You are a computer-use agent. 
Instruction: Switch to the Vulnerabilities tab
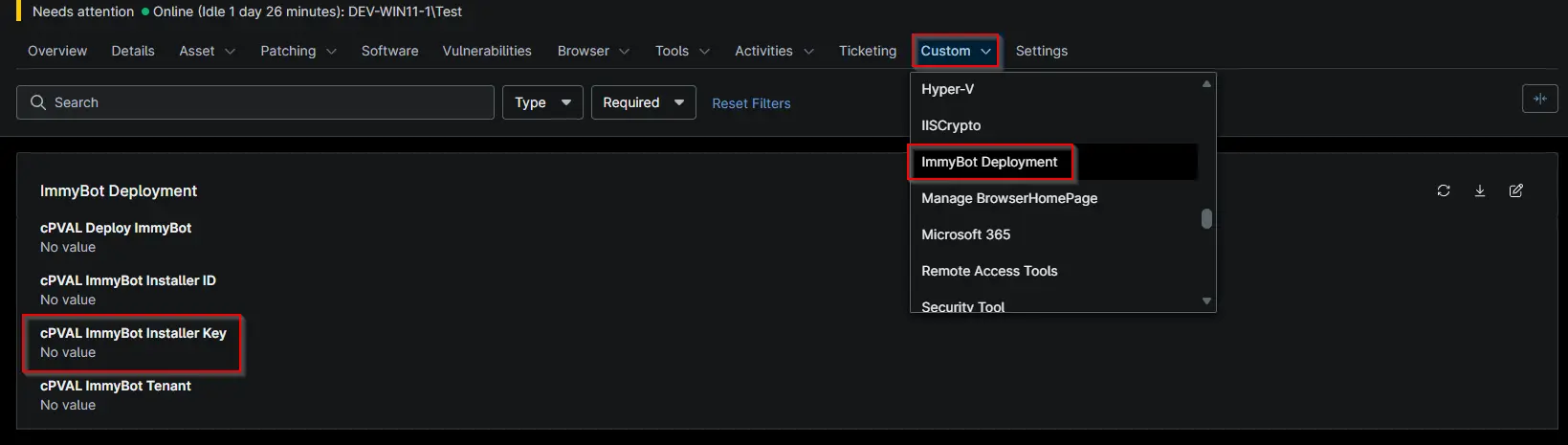click(486, 51)
